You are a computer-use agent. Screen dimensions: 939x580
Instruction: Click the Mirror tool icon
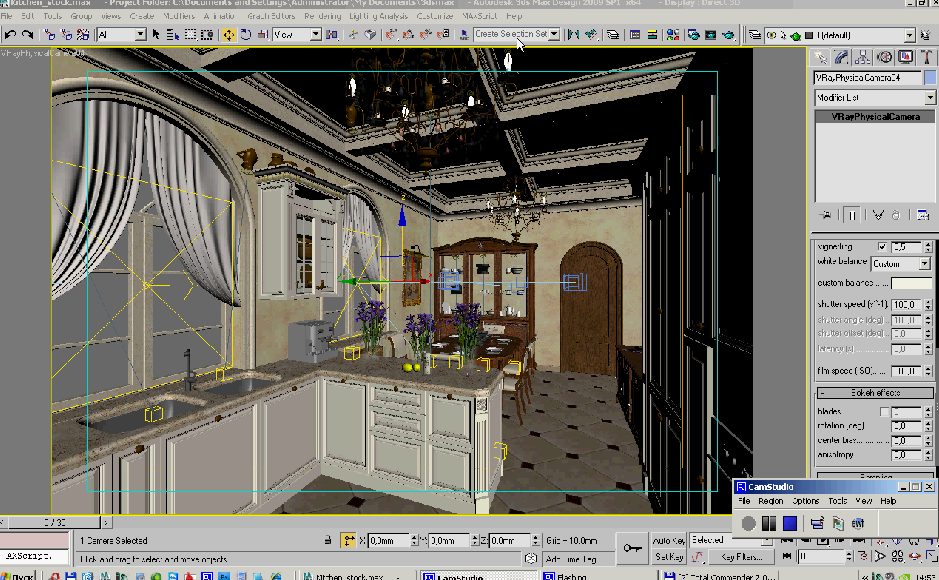[x=574, y=35]
